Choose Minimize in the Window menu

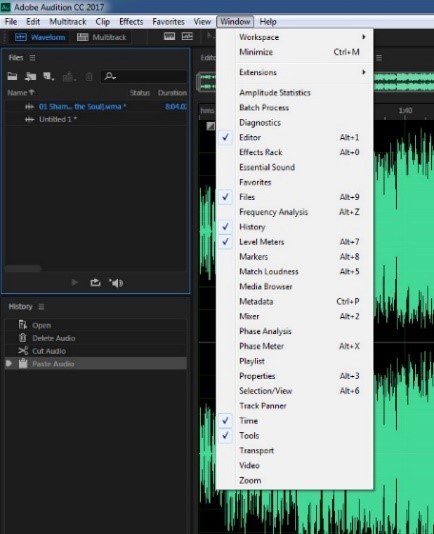[x=294, y=52]
